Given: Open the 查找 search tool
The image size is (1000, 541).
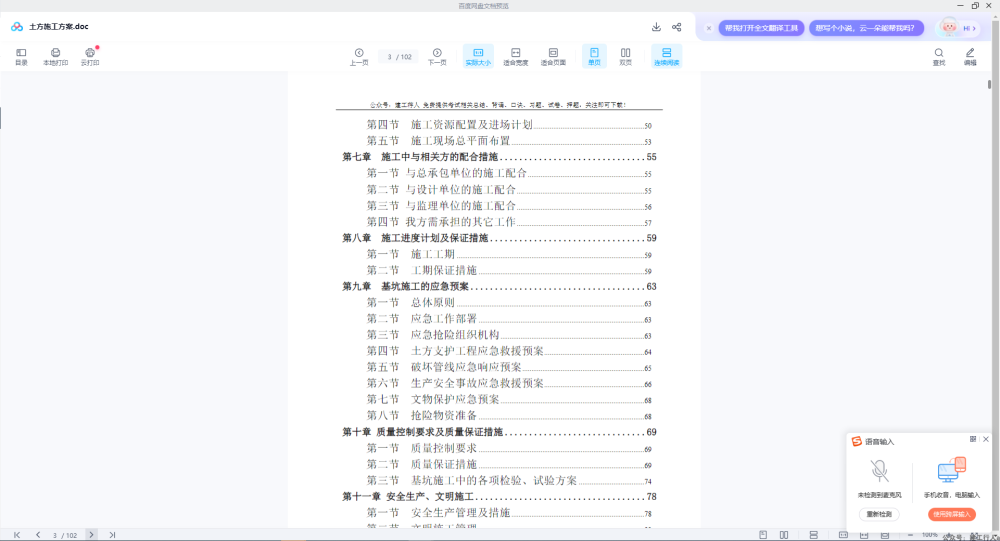Looking at the screenshot, I should 939,56.
